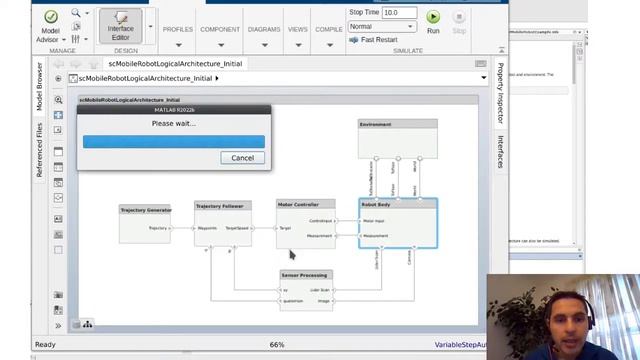
Task: Click the reference component palette icon
Action: coord(58,182)
